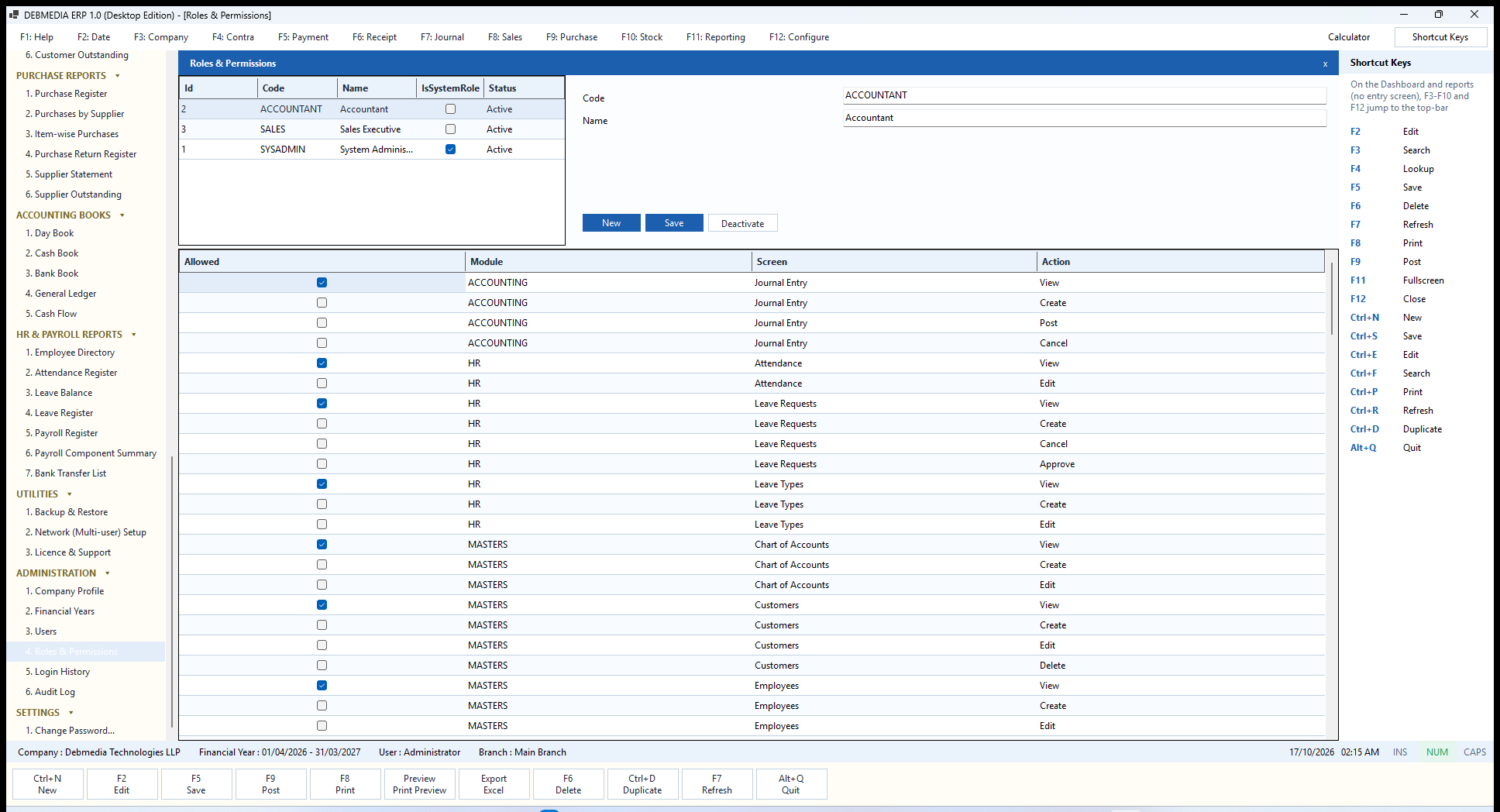
Task: Click the left sidebar vertical scrollbar
Action: pos(171,593)
